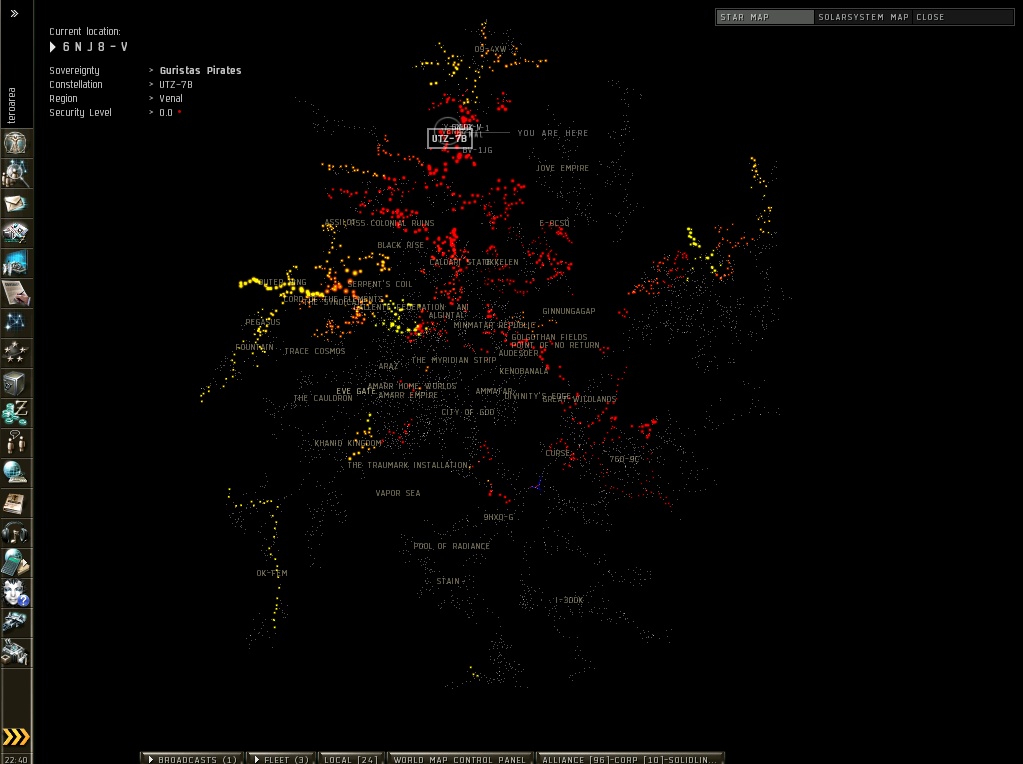Viewport: 1023px width, 764px height.
Task: Click the E-8CSQ map label
Action: pyautogui.click(x=555, y=223)
